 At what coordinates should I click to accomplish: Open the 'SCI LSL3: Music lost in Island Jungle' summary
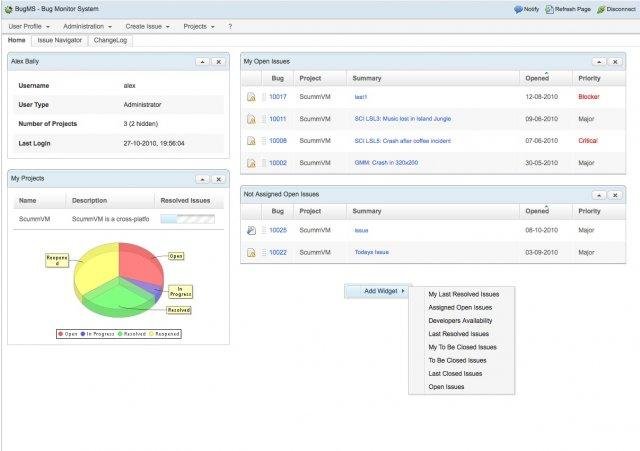point(402,119)
